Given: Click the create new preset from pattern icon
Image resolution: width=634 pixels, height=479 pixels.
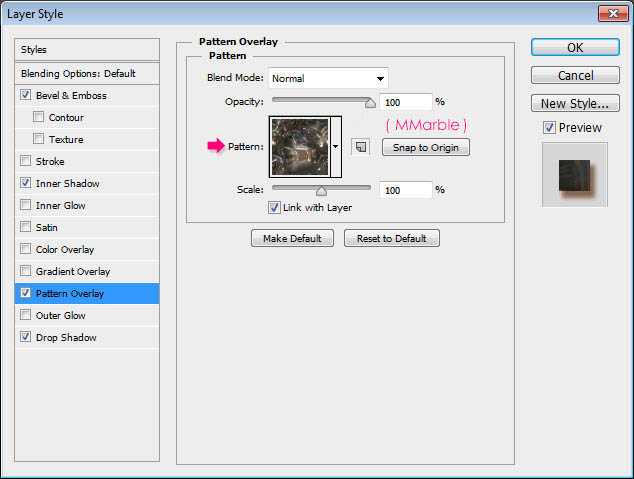Looking at the screenshot, I should pyautogui.click(x=361, y=146).
